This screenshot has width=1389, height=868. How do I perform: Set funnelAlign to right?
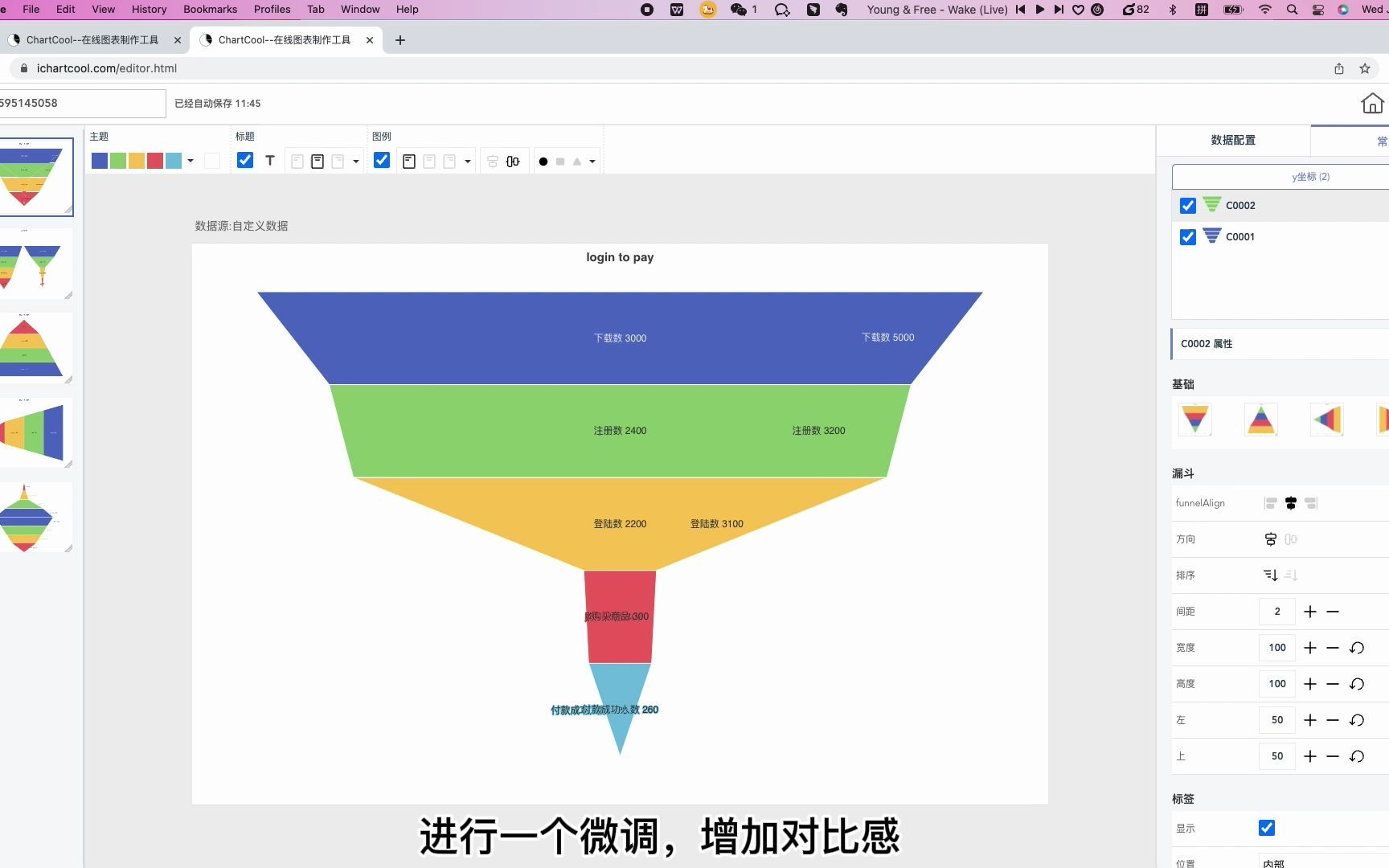(1311, 503)
